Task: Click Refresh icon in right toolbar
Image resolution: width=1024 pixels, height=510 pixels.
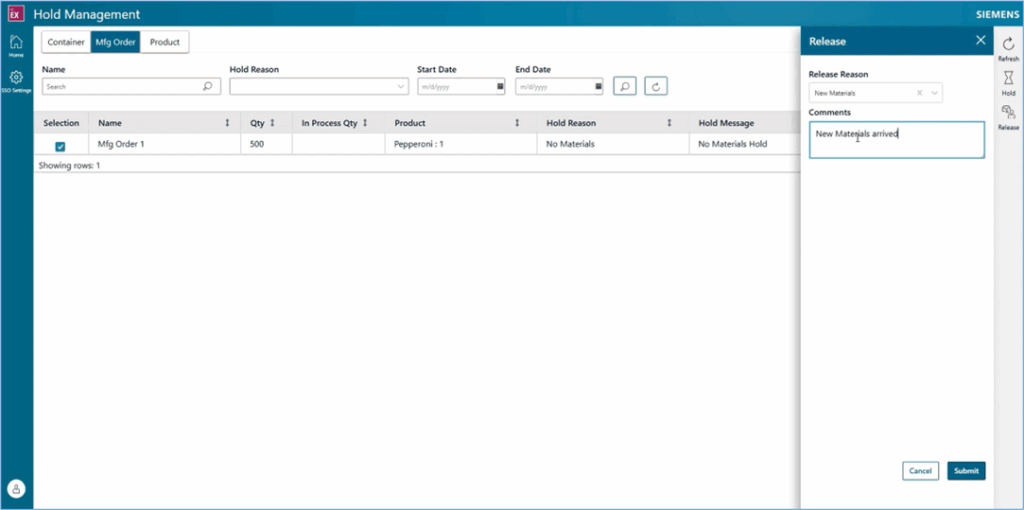Action: pos(1008,45)
